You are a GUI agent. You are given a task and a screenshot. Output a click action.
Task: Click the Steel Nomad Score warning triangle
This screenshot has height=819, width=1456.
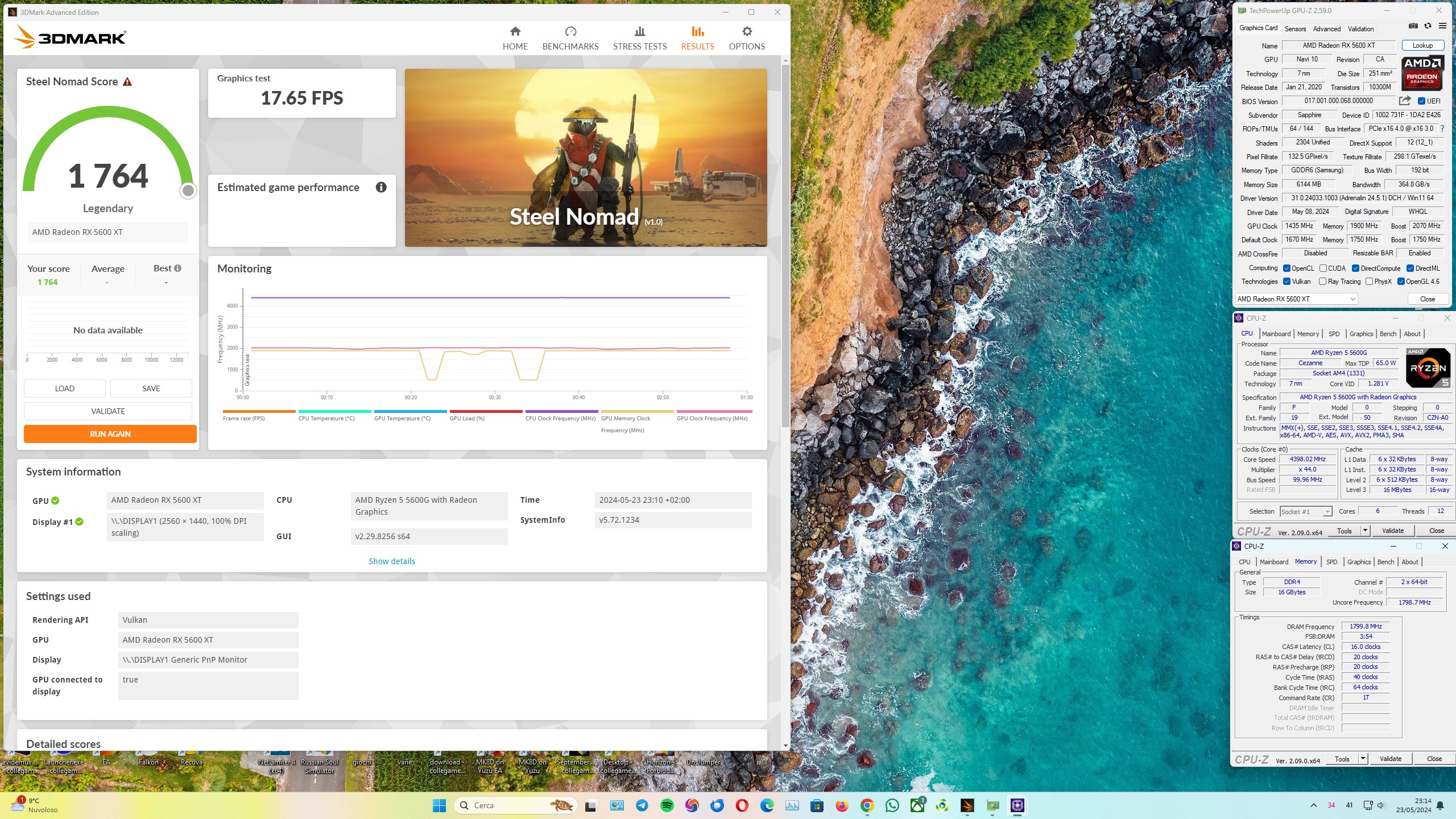click(x=127, y=82)
